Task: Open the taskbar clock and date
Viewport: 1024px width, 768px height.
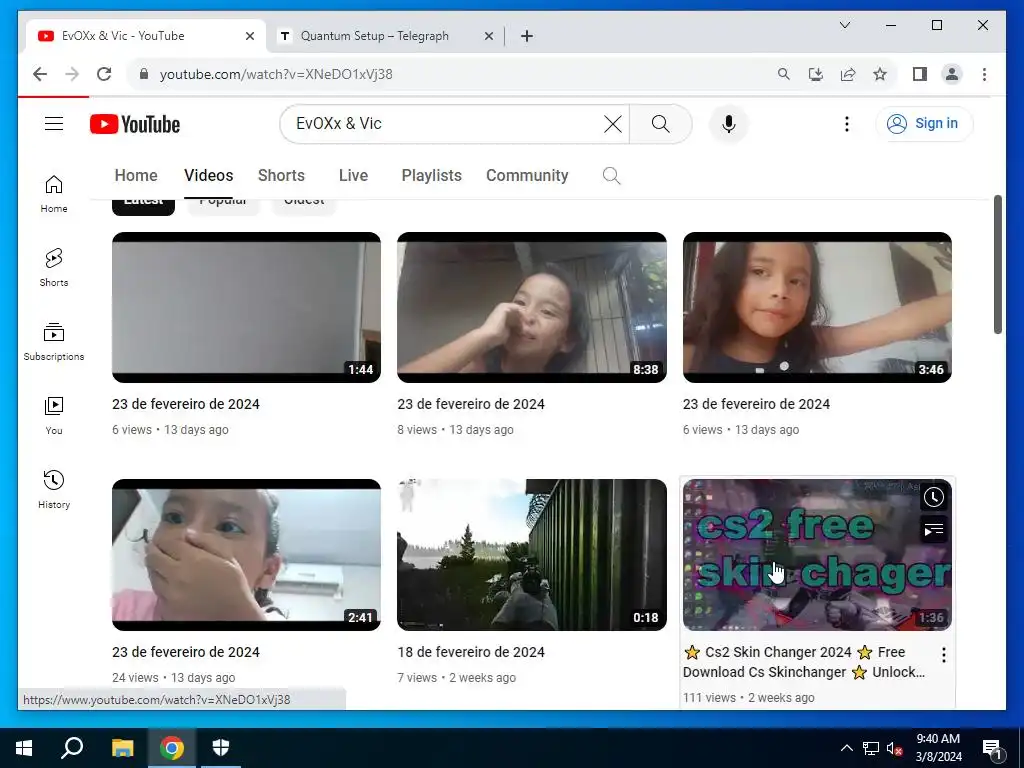Action: [938, 748]
